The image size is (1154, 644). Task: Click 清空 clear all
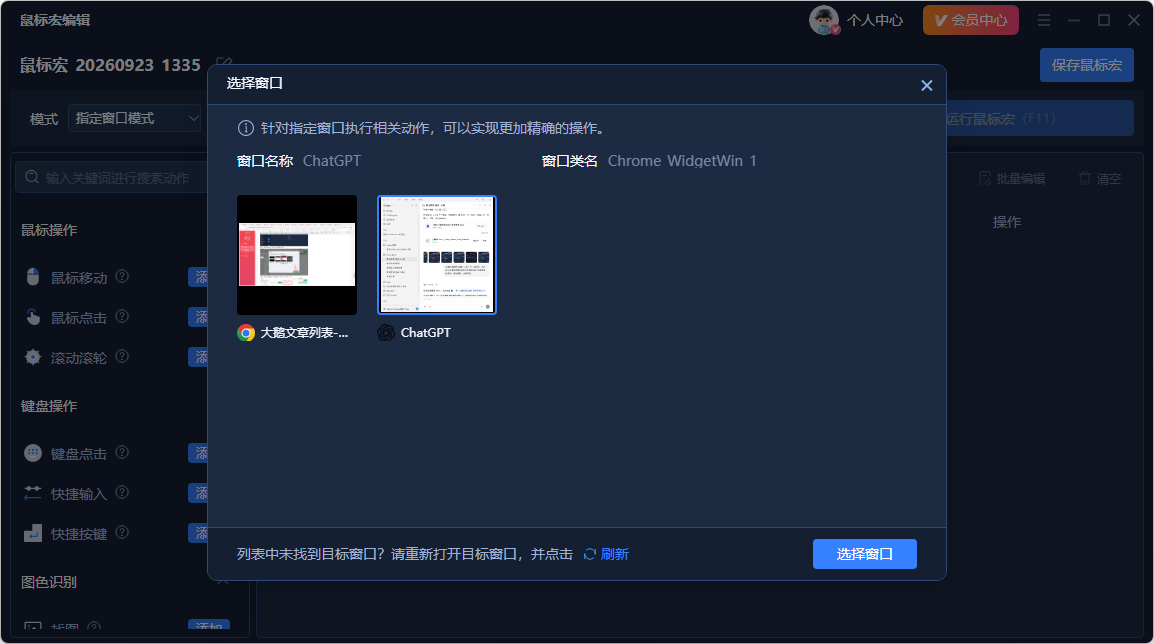tap(1100, 179)
